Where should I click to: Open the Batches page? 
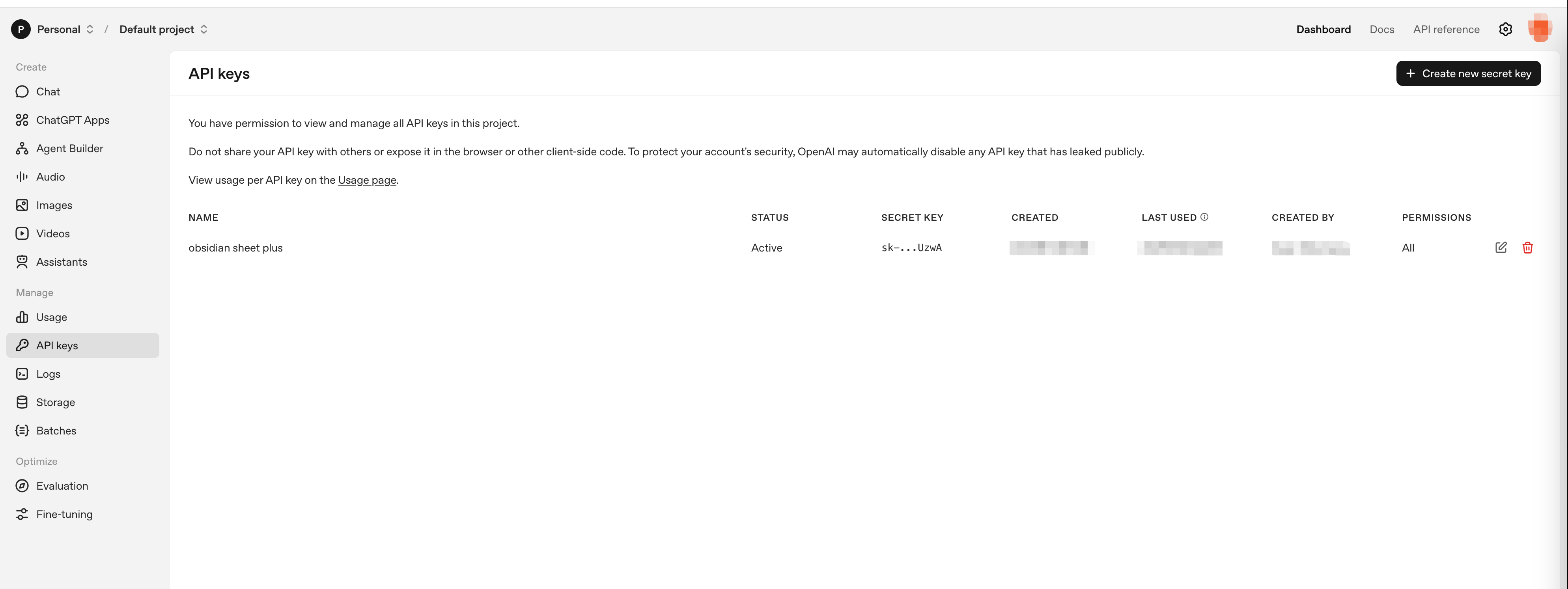coord(55,431)
